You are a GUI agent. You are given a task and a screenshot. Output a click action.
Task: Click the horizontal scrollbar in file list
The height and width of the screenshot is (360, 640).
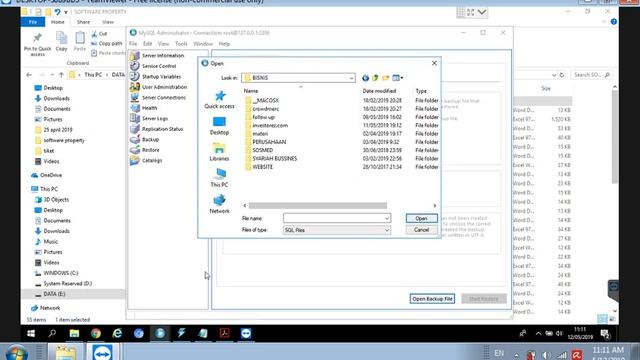pyautogui.click(x=318, y=206)
